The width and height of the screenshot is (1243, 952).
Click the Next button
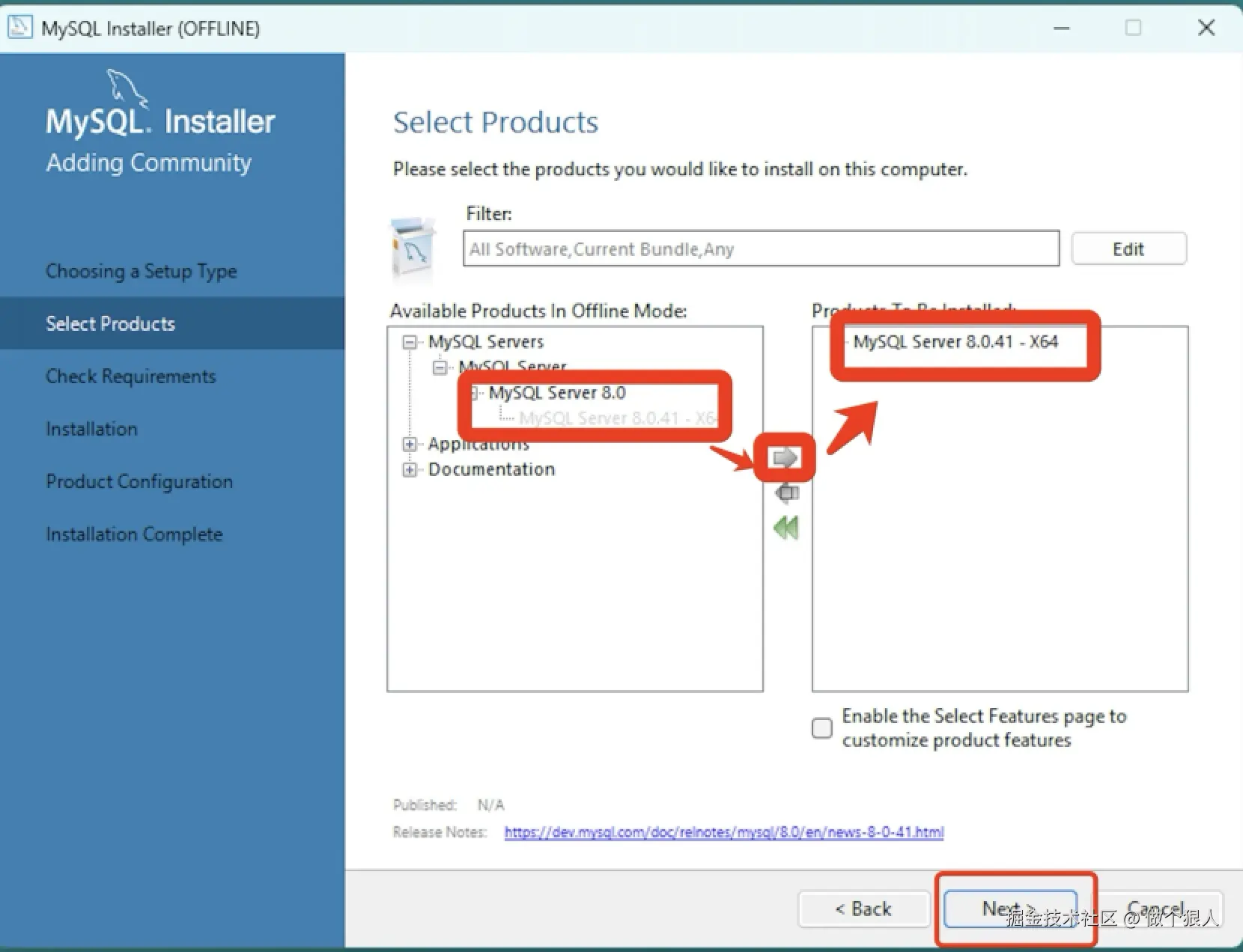tap(1010, 909)
